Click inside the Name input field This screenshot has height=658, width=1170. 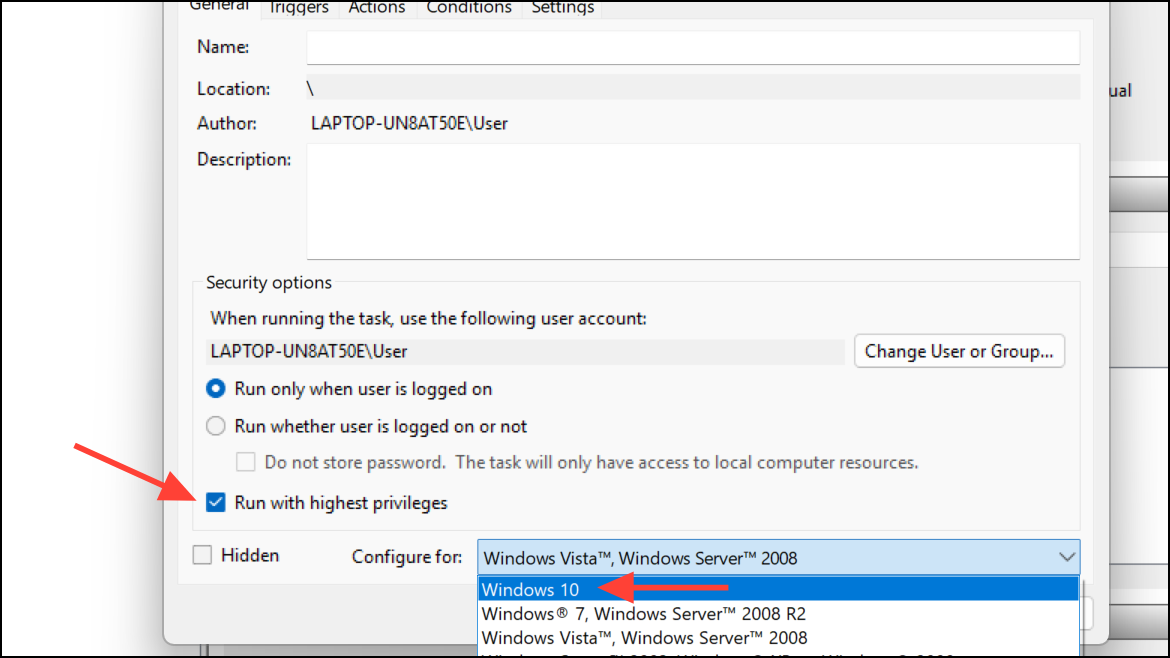(x=690, y=47)
